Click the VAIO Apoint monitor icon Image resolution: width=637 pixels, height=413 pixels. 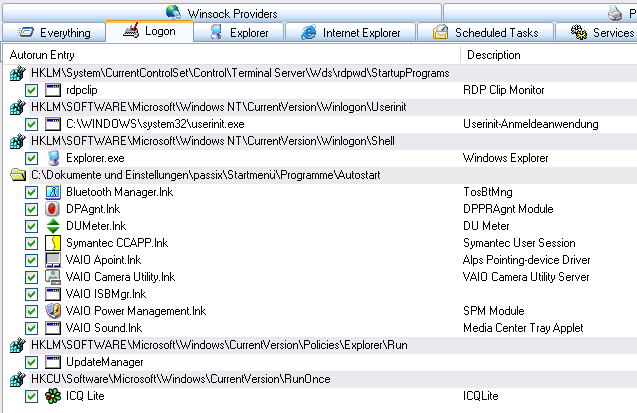coord(53,260)
